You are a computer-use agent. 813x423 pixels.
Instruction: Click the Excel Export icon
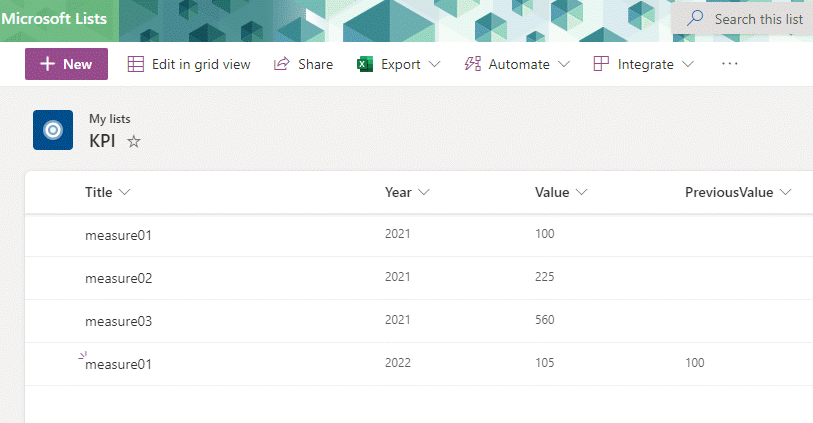[365, 64]
